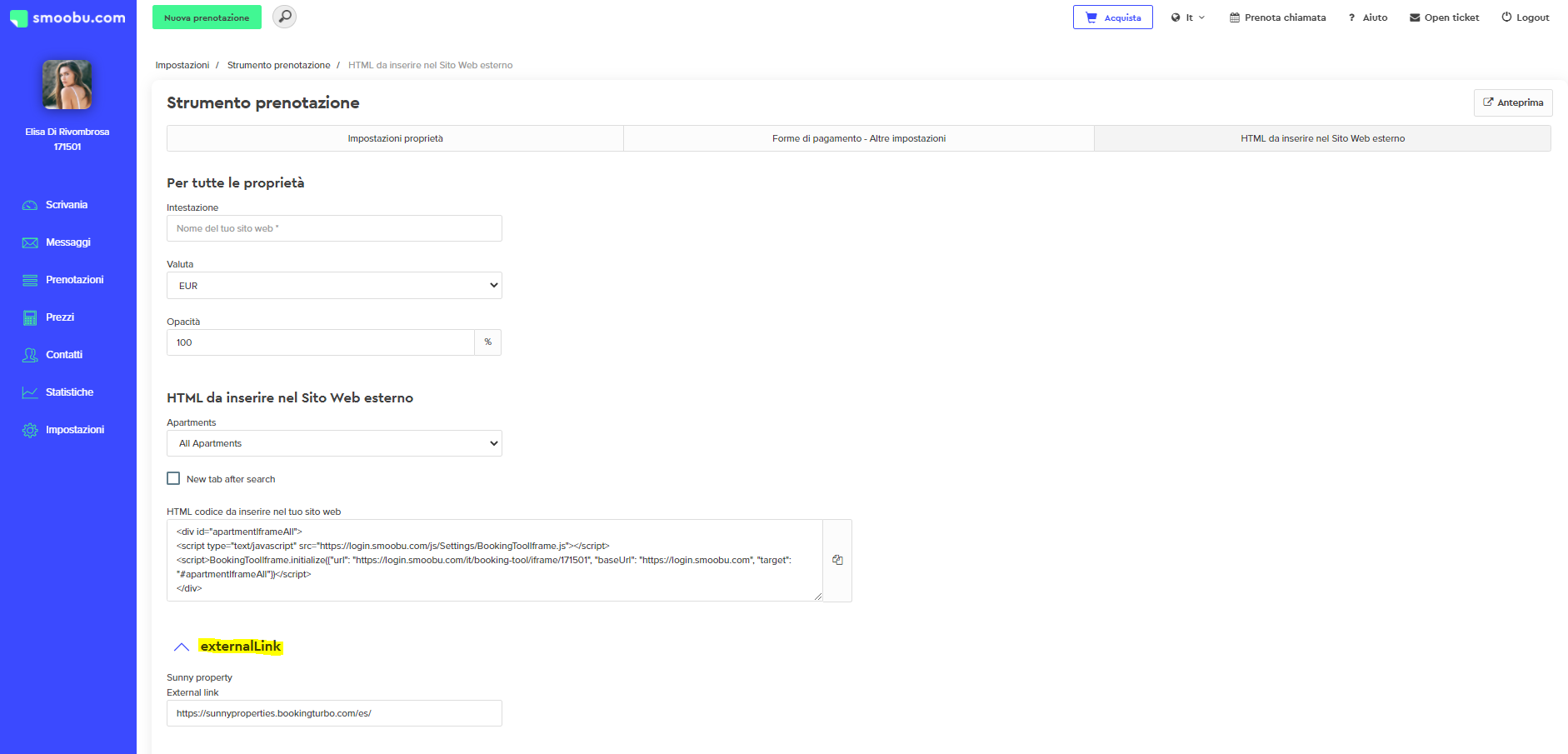Open Statistiche in the sidebar
This screenshot has width=1568, height=754.
tap(70, 392)
